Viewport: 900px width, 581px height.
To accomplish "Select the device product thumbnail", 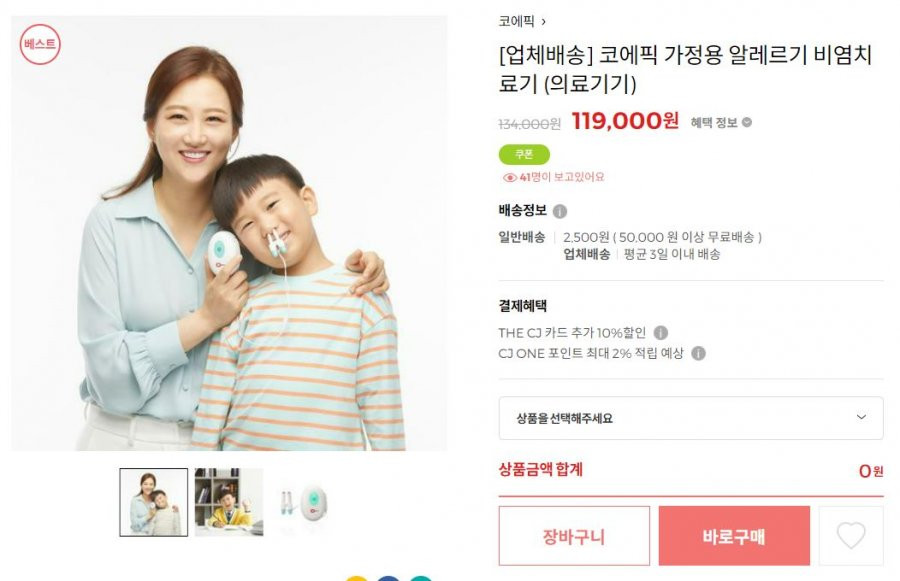I will coord(304,502).
